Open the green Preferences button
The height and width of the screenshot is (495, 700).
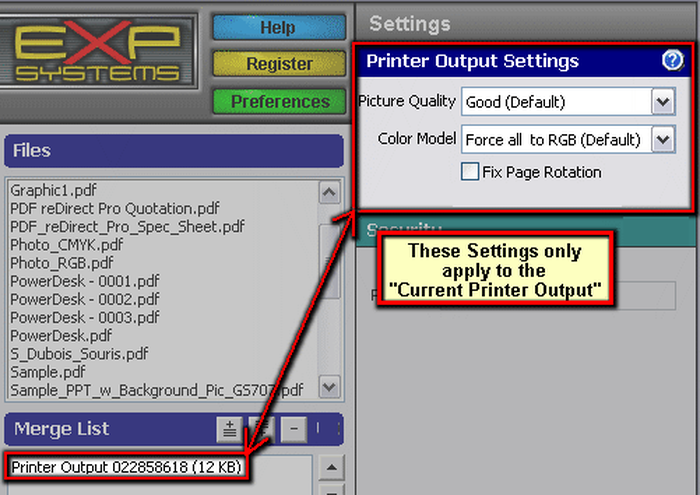point(279,101)
